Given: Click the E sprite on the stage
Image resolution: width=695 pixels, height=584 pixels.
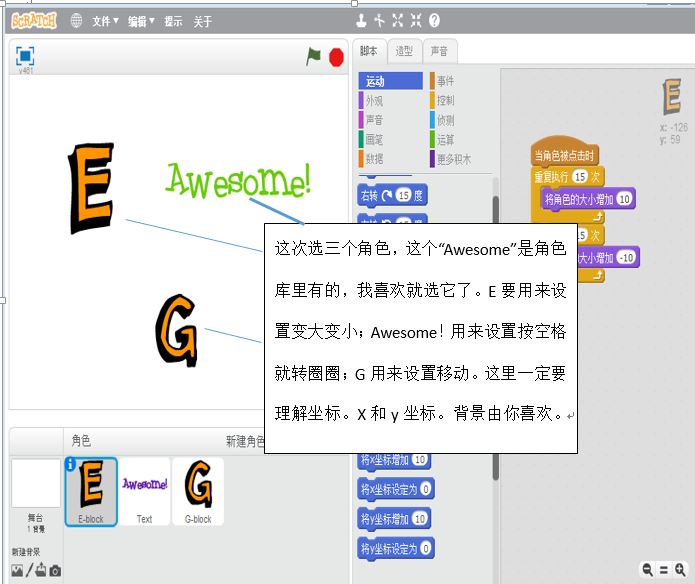Looking at the screenshot, I should click(x=91, y=188).
